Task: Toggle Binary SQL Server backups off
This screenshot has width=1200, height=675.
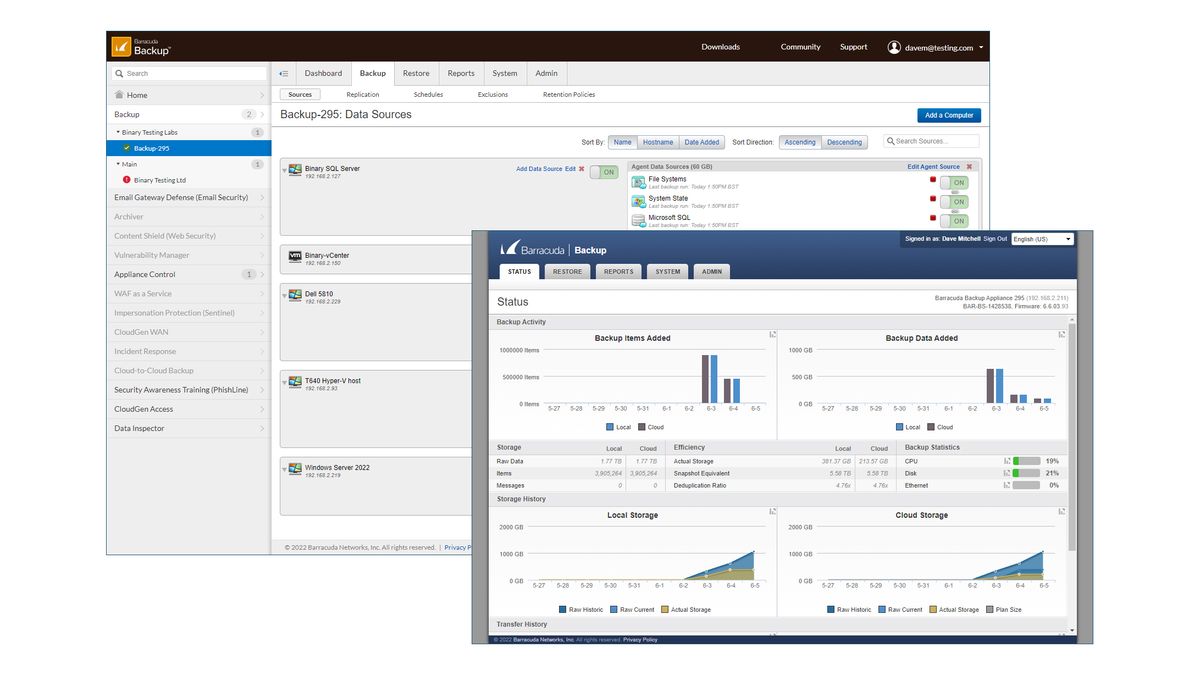Action: (604, 173)
